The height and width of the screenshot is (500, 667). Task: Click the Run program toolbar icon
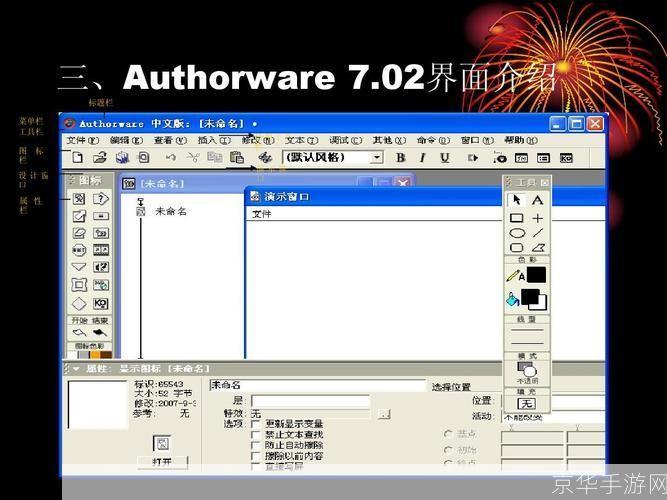coord(472,158)
